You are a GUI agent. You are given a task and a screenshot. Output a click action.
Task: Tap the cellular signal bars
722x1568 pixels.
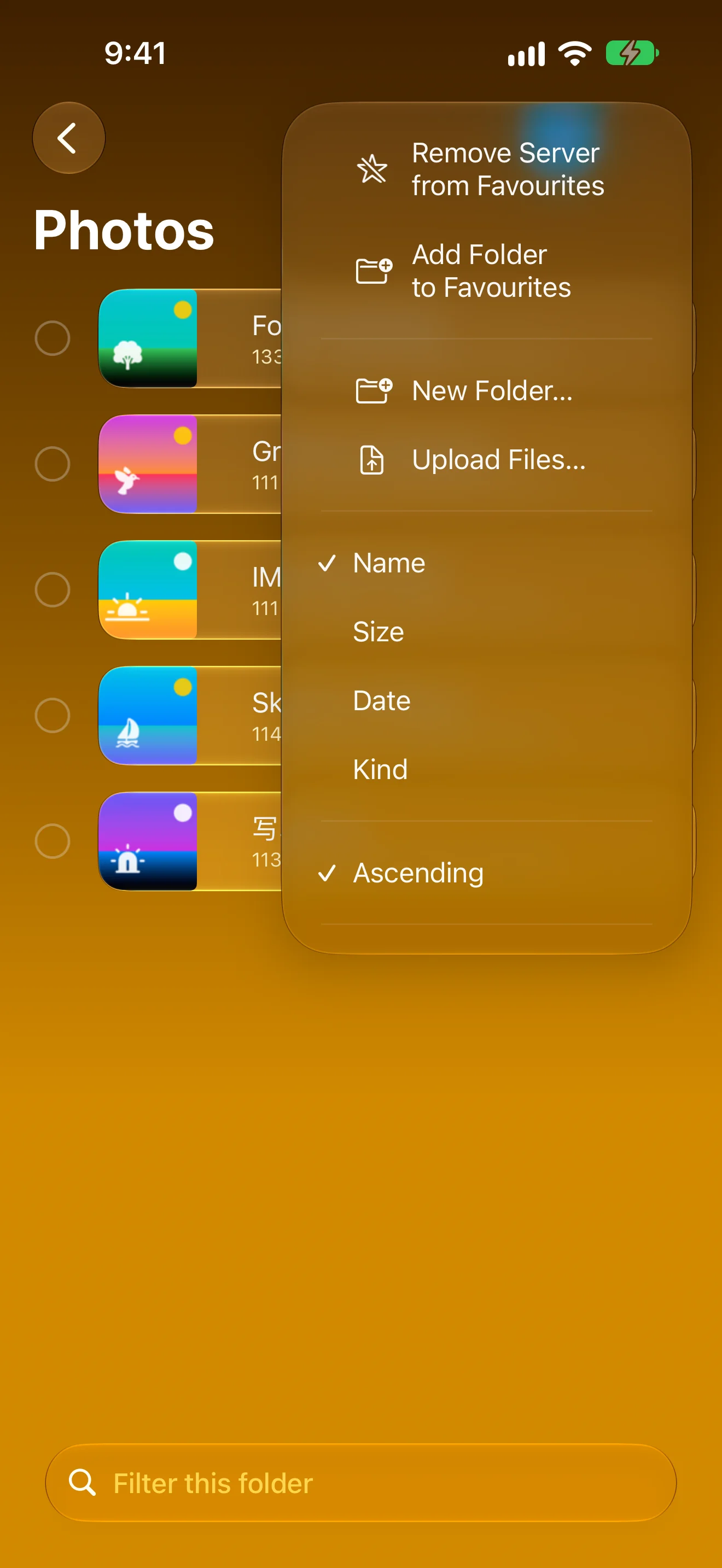point(526,54)
